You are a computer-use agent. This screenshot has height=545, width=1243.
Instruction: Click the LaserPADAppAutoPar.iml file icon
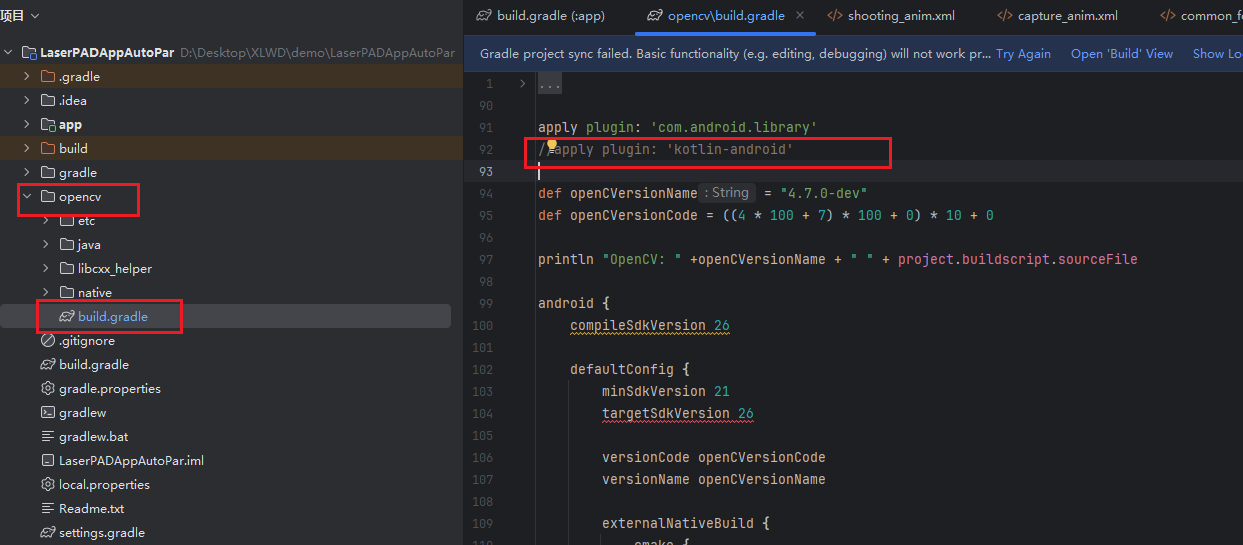(48, 460)
